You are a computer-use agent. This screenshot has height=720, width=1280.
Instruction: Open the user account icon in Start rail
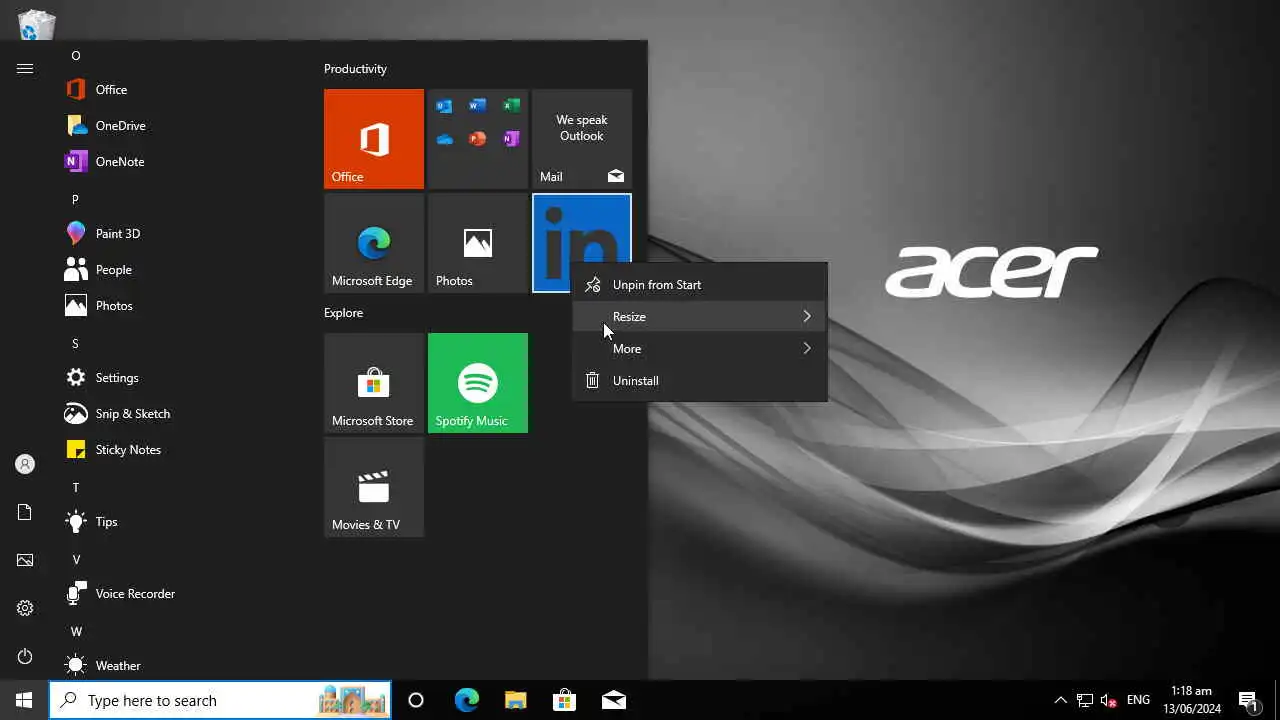(x=25, y=464)
